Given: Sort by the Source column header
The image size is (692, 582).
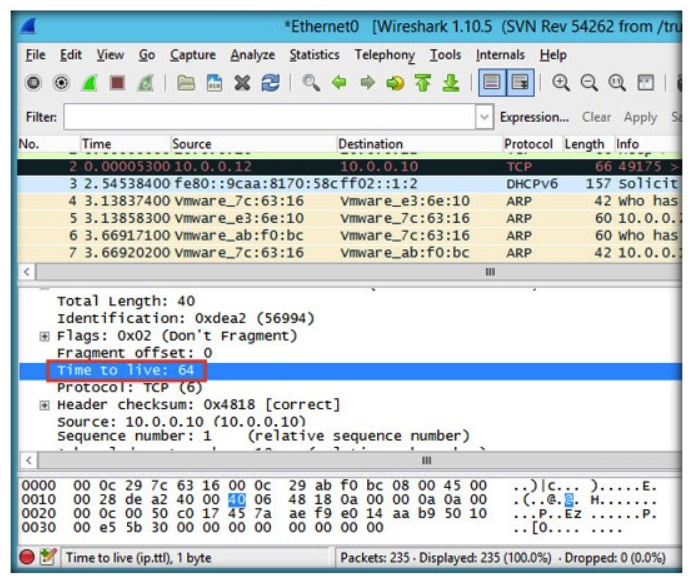Looking at the screenshot, I should point(254,144).
